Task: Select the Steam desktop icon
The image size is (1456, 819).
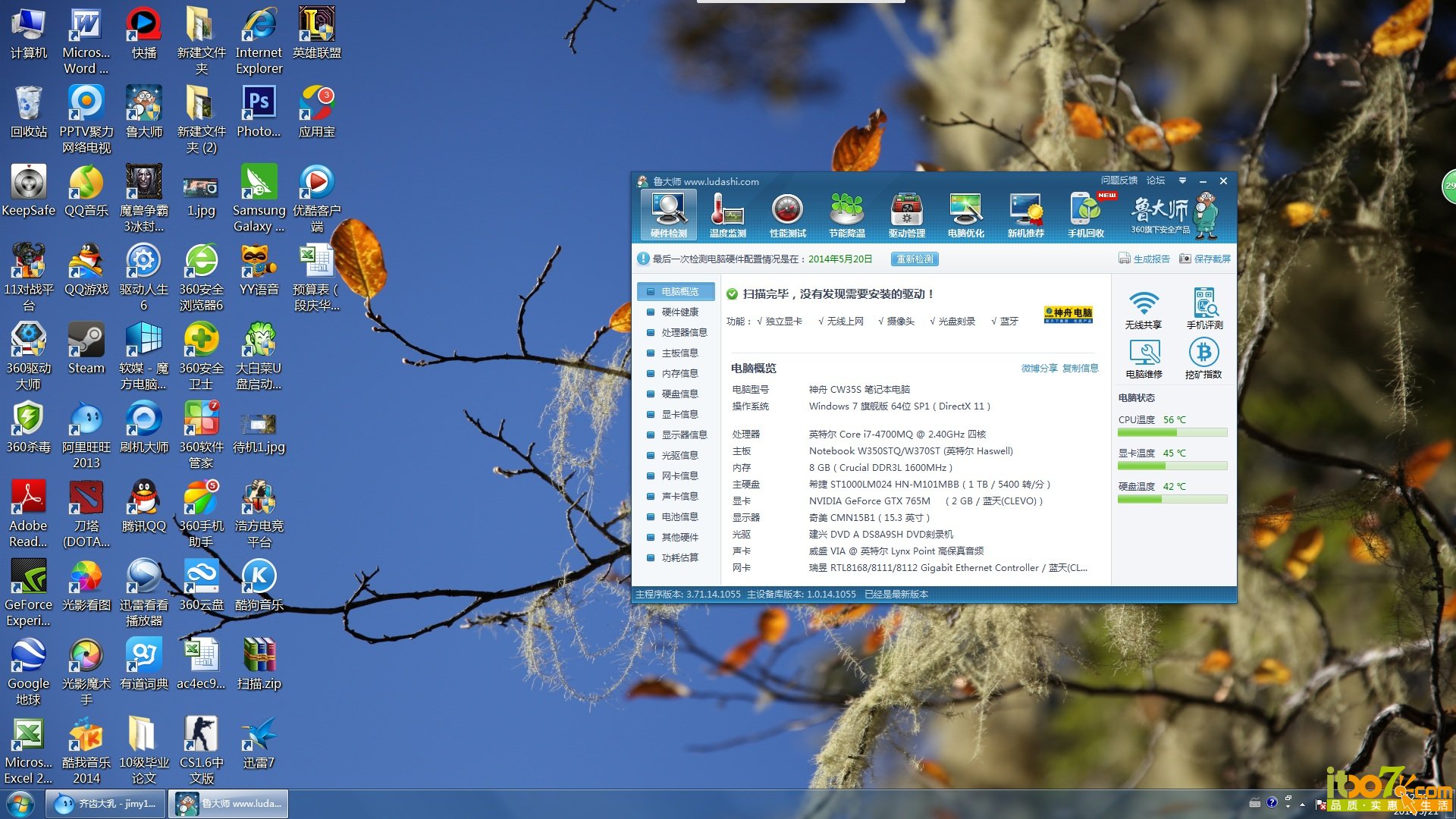Action: [86, 349]
